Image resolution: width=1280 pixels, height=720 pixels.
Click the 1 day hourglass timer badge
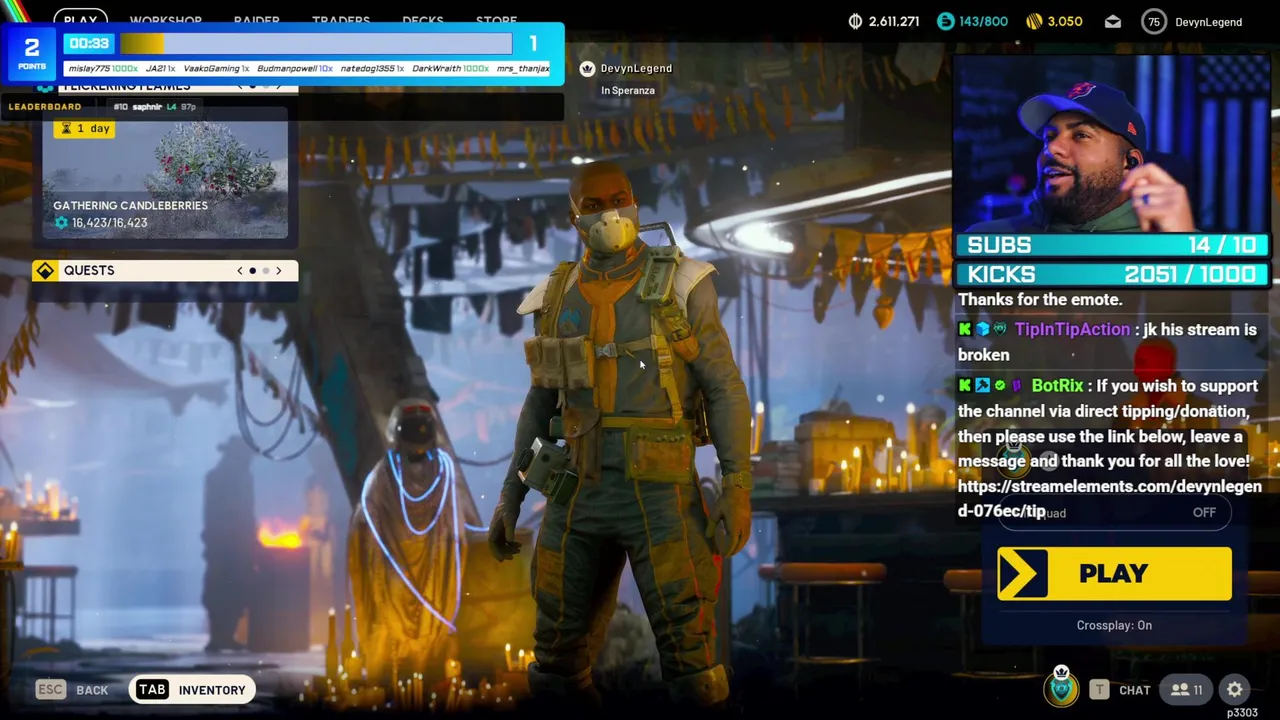pyautogui.click(x=86, y=128)
